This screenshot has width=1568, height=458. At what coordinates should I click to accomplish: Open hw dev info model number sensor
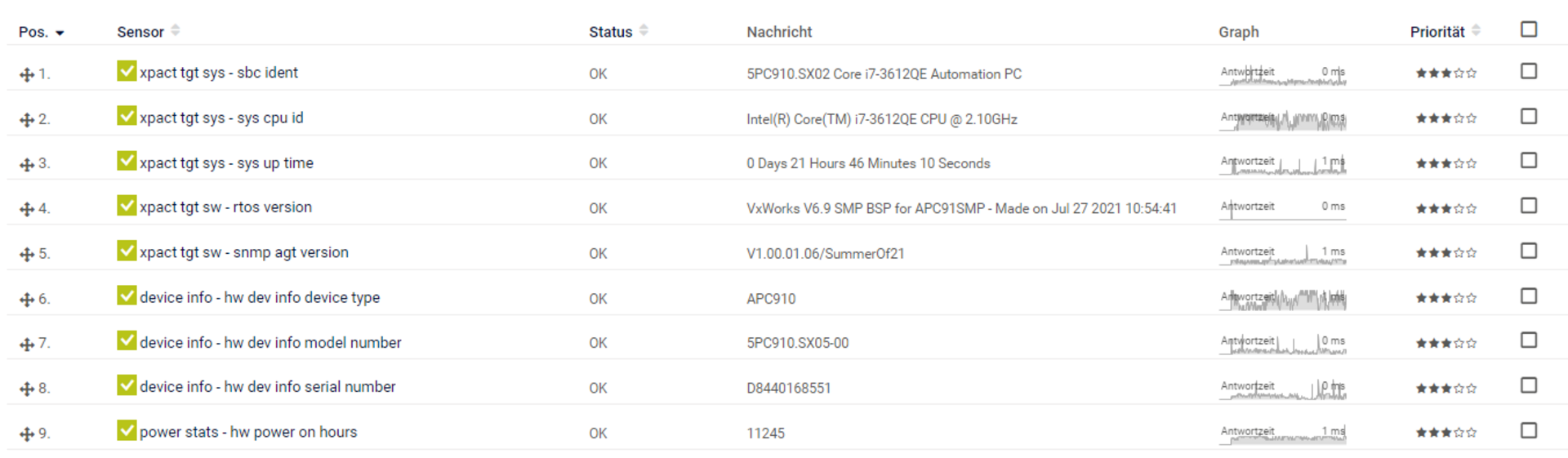(270, 342)
